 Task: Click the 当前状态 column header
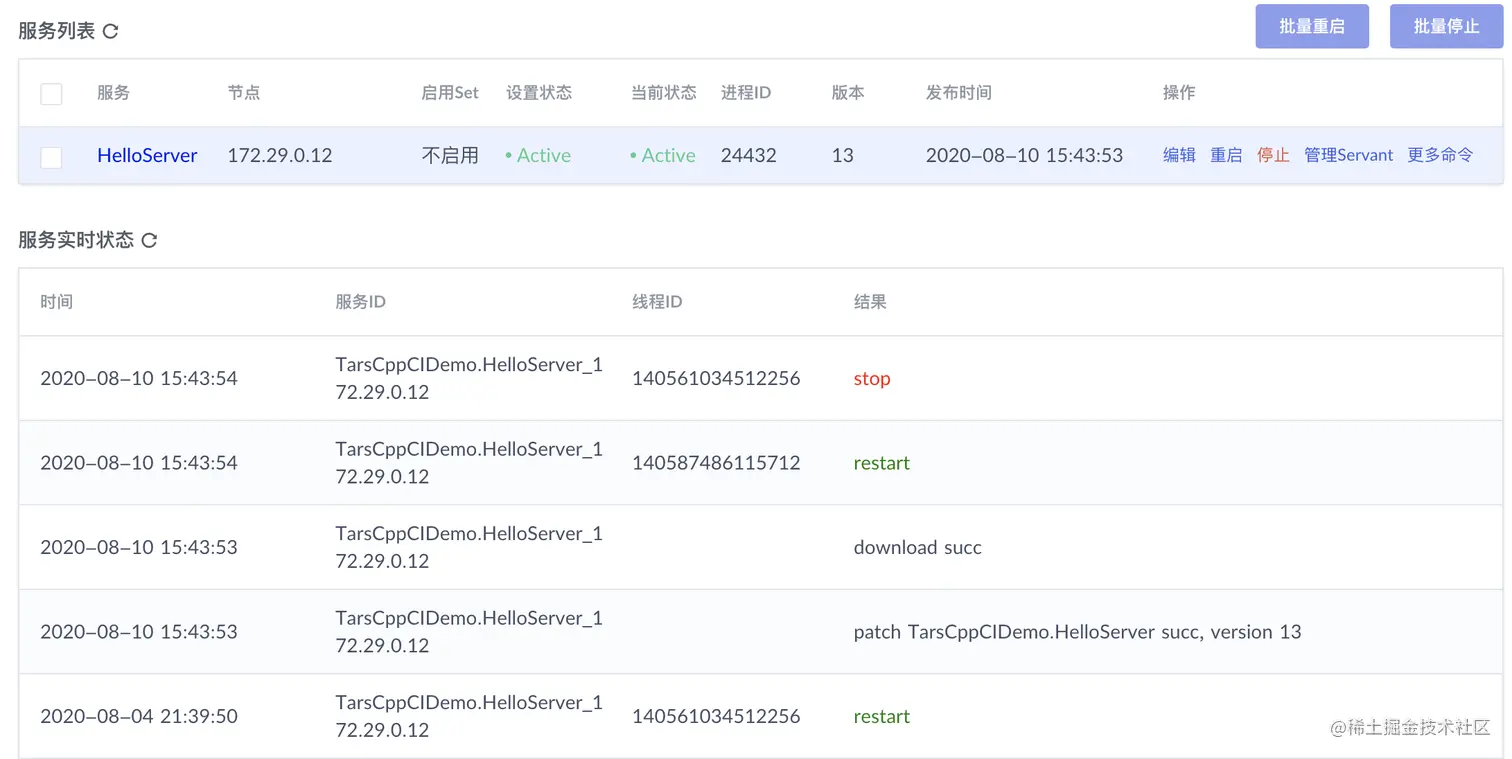coord(664,92)
